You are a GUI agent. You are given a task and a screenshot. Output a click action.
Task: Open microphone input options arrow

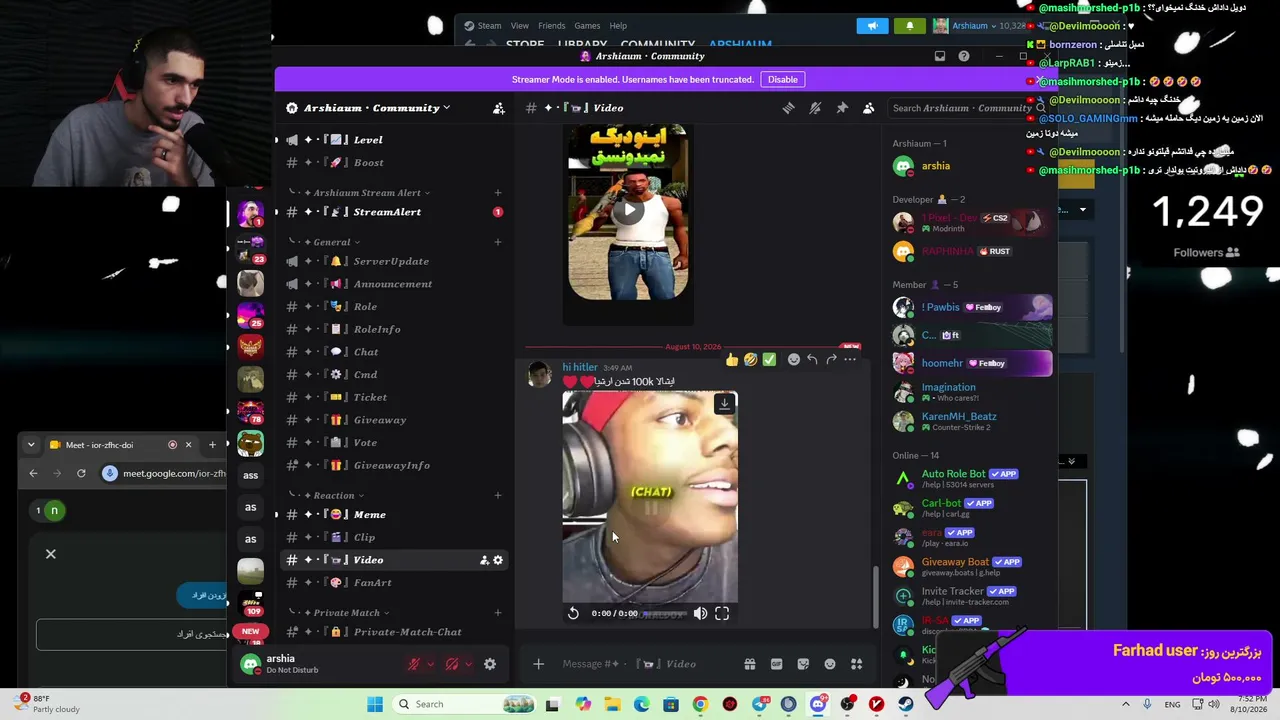pyautogui.click(x=431, y=664)
